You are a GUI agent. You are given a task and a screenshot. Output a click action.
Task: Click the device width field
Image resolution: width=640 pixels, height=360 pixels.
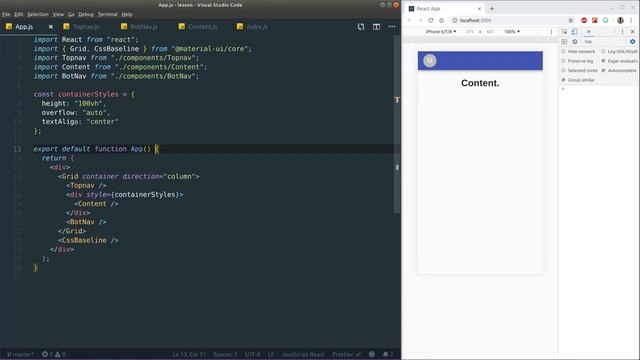[470, 31]
